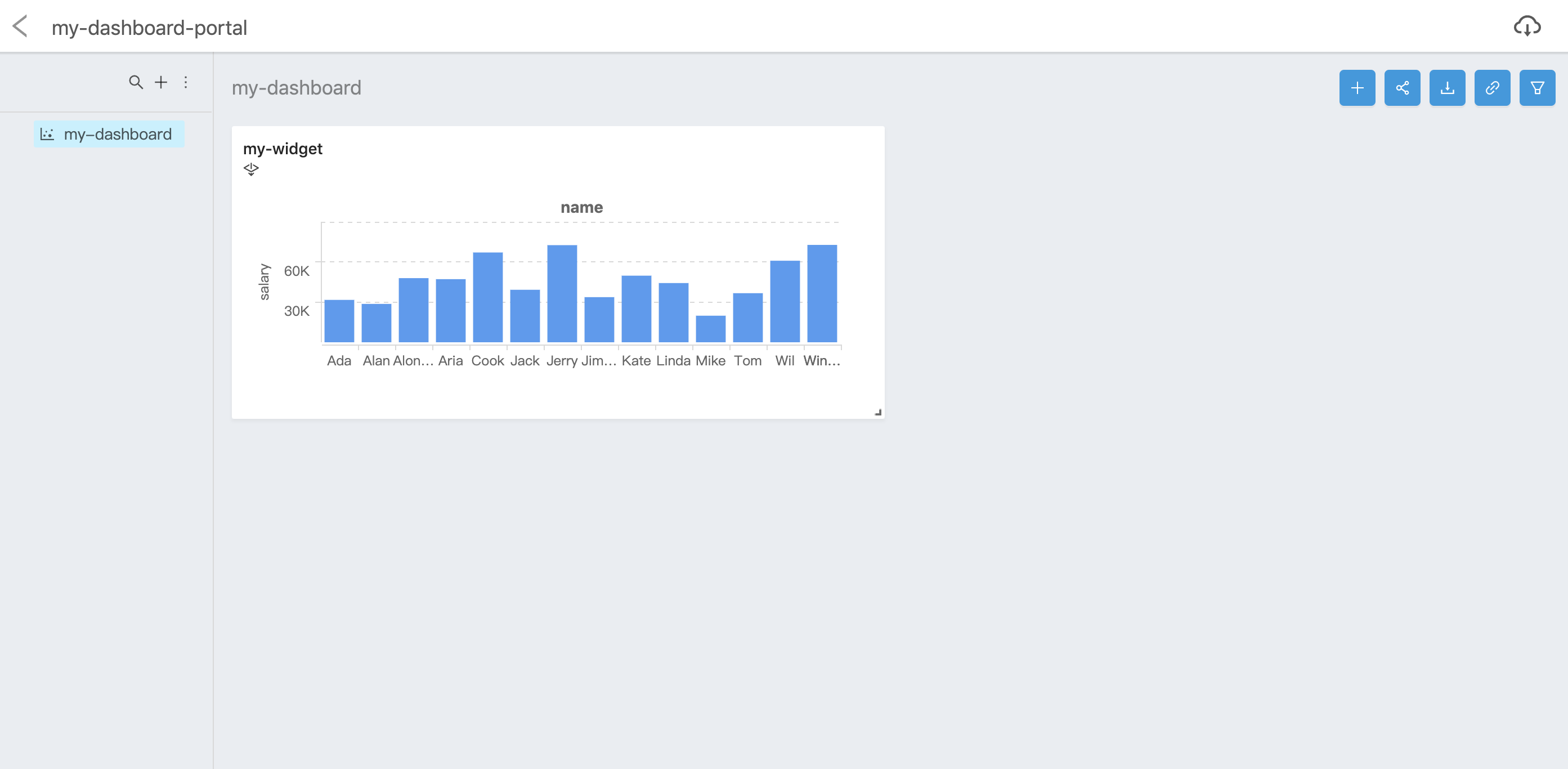Click blue plus button to add widget
The height and width of the screenshot is (769, 1568).
pyautogui.click(x=1357, y=88)
